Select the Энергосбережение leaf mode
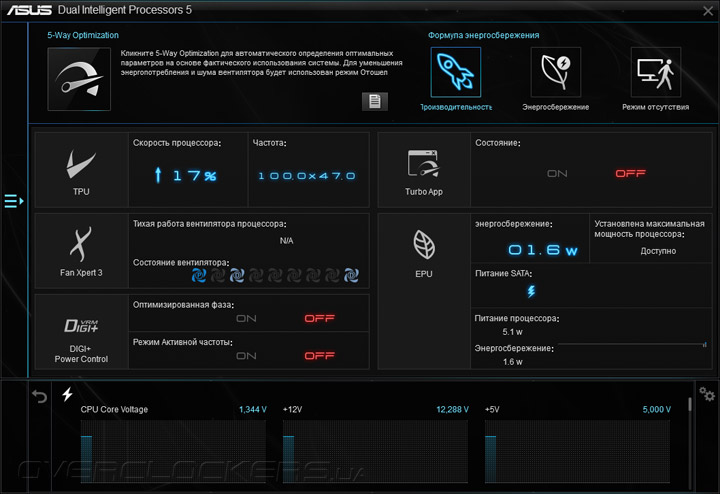The height and width of the screenshot is (494, 720). [556, 72]
